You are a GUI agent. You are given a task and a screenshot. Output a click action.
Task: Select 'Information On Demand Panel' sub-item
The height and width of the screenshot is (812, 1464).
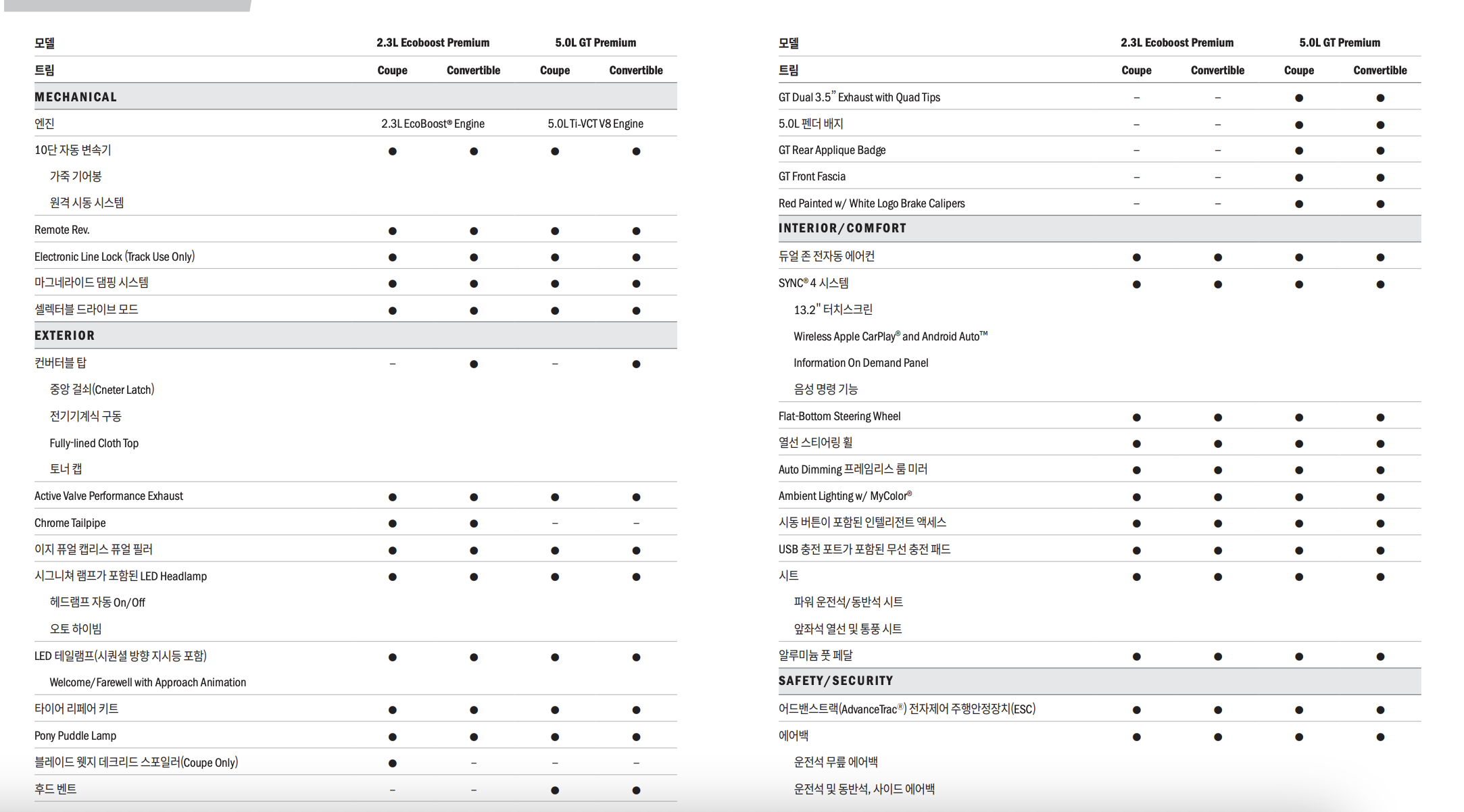tap(861, 363)
